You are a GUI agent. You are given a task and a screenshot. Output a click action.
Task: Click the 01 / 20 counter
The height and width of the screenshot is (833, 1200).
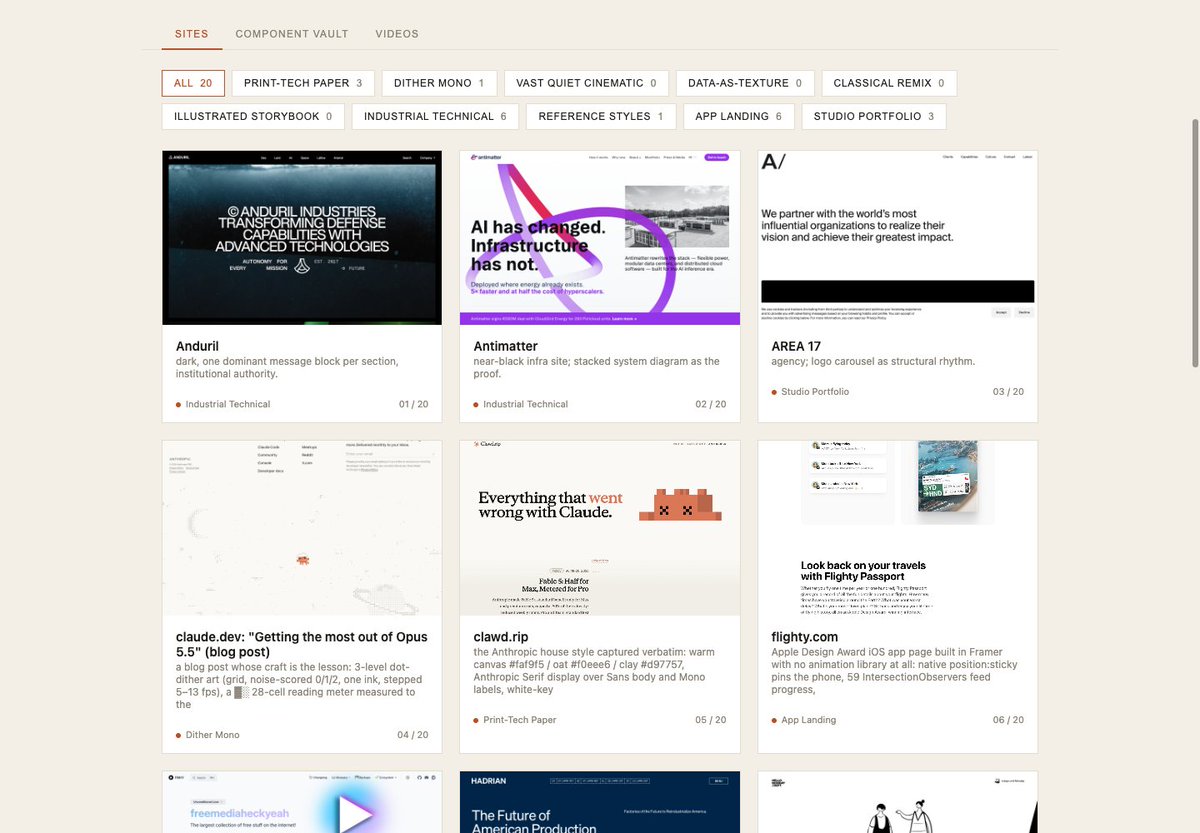(413, 404)
